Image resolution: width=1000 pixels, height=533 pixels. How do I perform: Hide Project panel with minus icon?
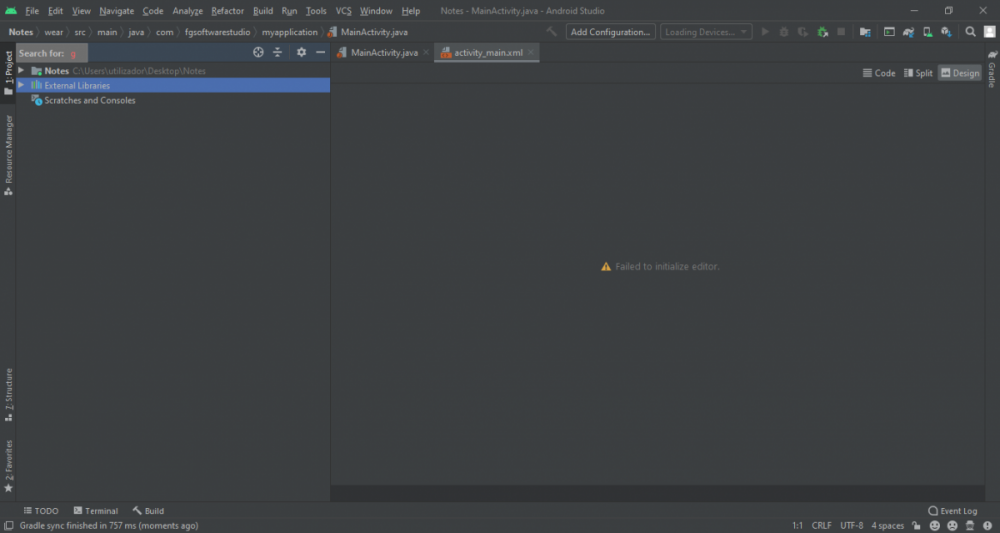click(x=320, y=52)
